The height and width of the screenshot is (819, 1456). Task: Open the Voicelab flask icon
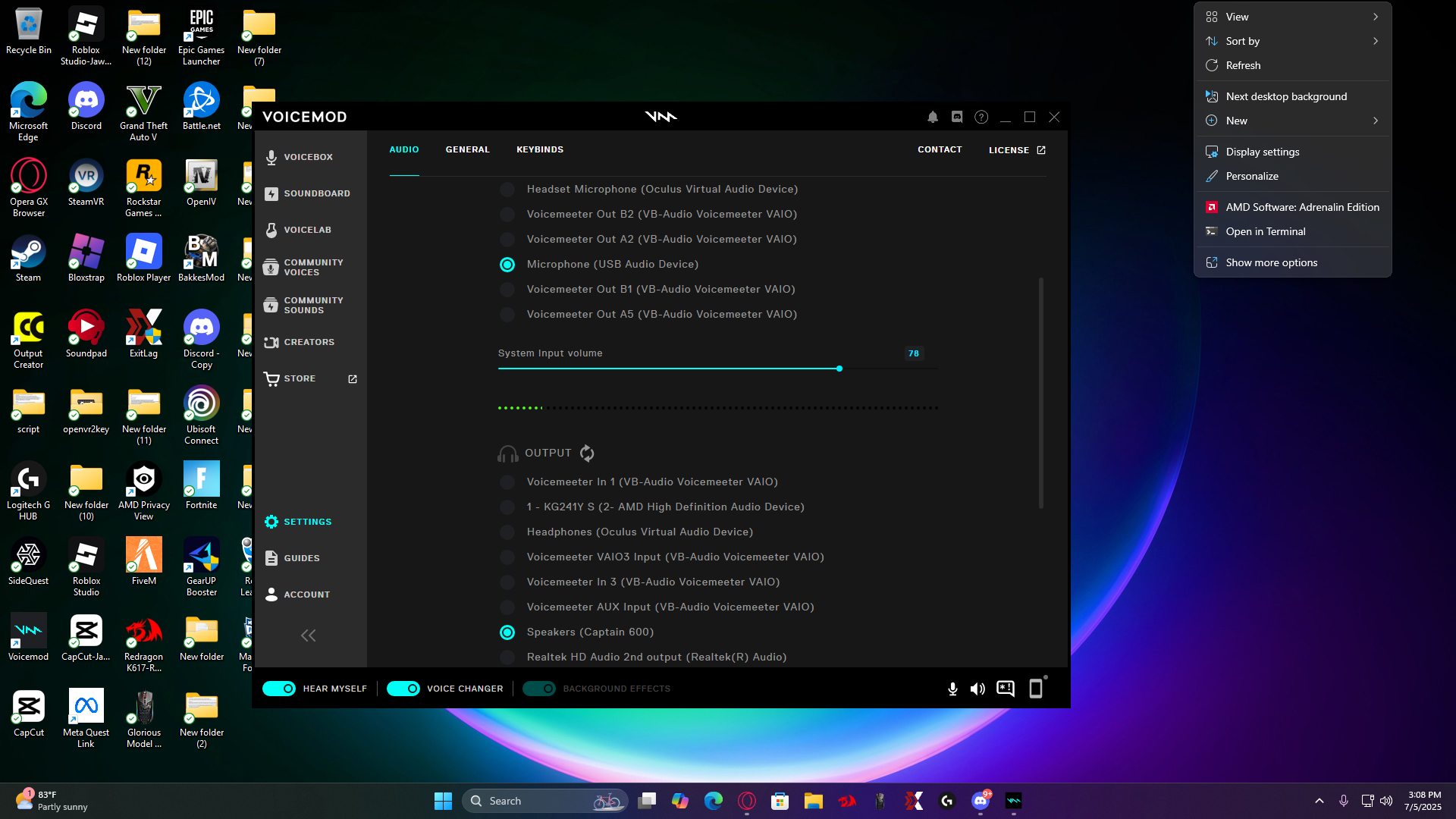[x=271, y=230]
